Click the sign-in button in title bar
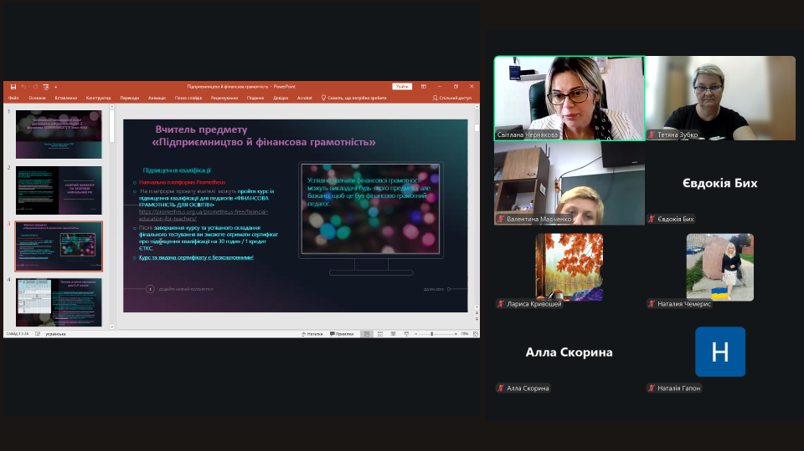The height and width of the screenshot is (451, 804). [402, 87]
